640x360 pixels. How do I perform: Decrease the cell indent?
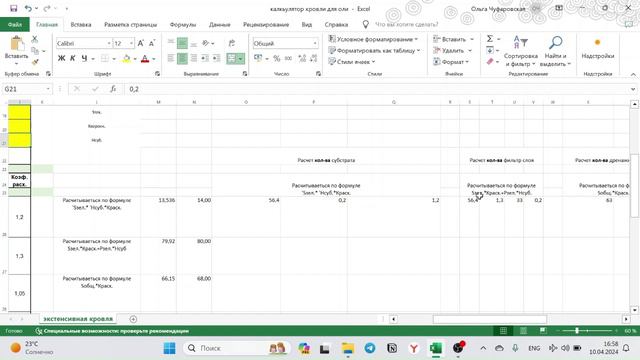click(x=205, y=58)
